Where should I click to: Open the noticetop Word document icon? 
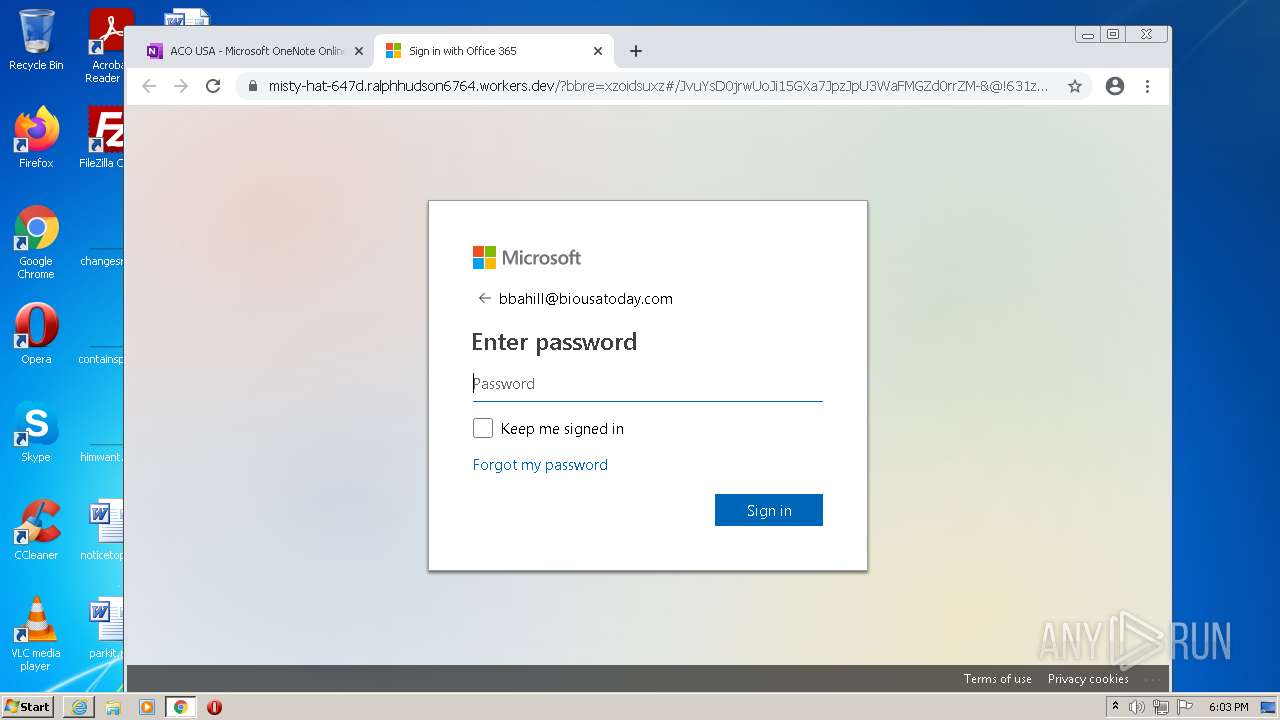pyautogui.click(x=103, y=530)
